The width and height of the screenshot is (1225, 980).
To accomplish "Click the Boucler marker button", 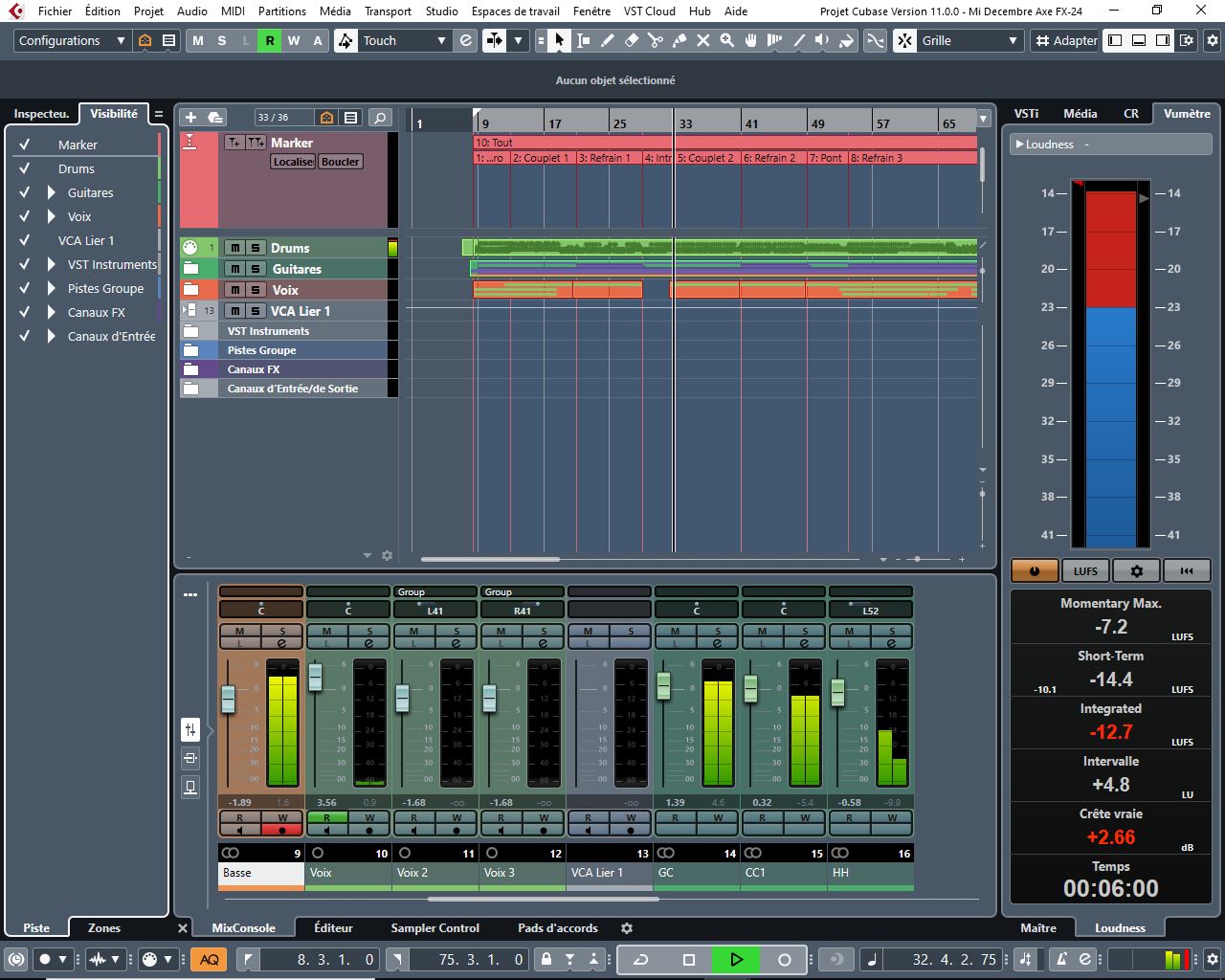I will pos(340,162).
